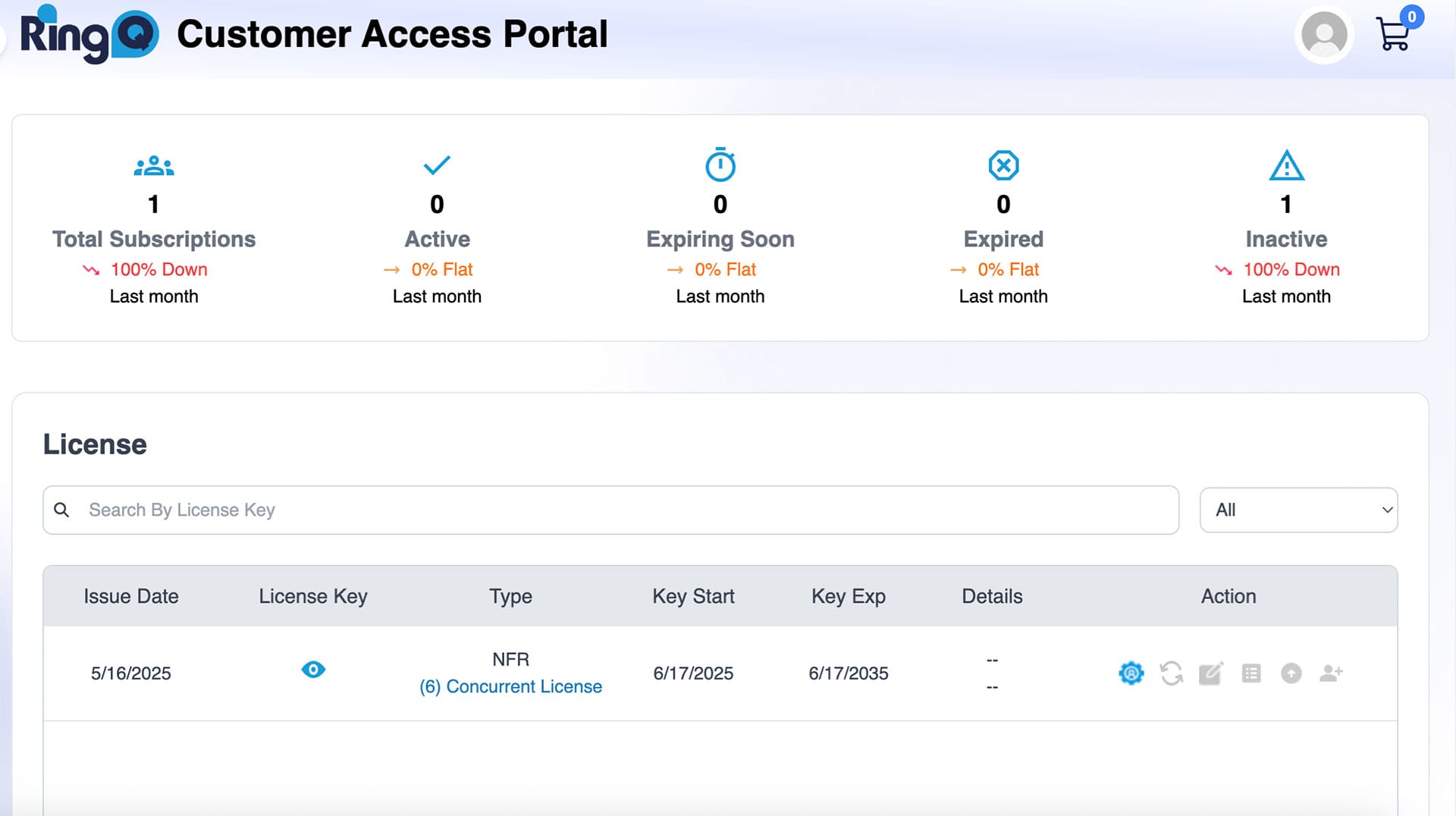Click the Key Exp column header
Viewport: 1456px width, 816px height.
coord(848,596)
